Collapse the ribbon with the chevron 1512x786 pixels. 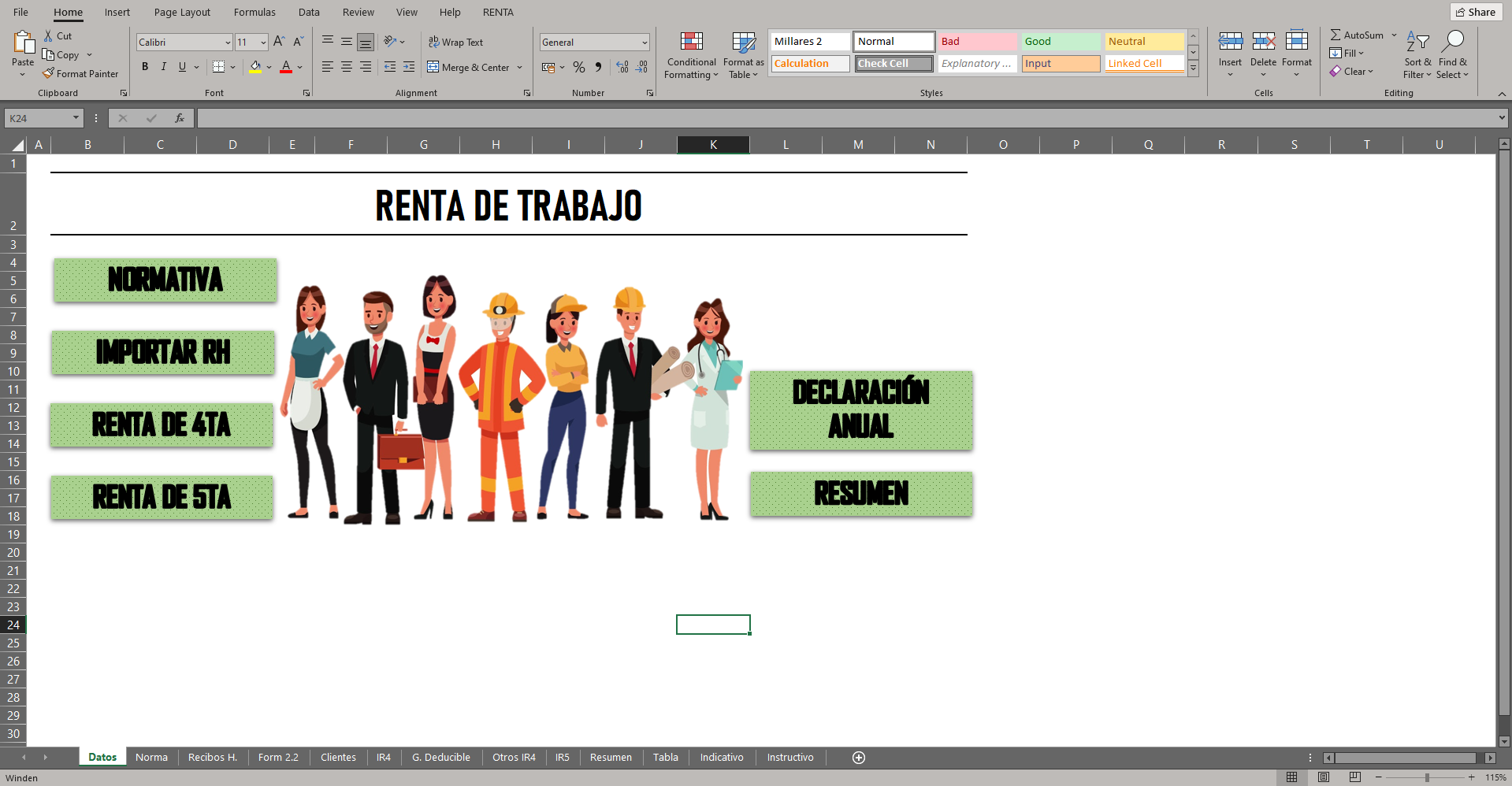click(1502, 94)
